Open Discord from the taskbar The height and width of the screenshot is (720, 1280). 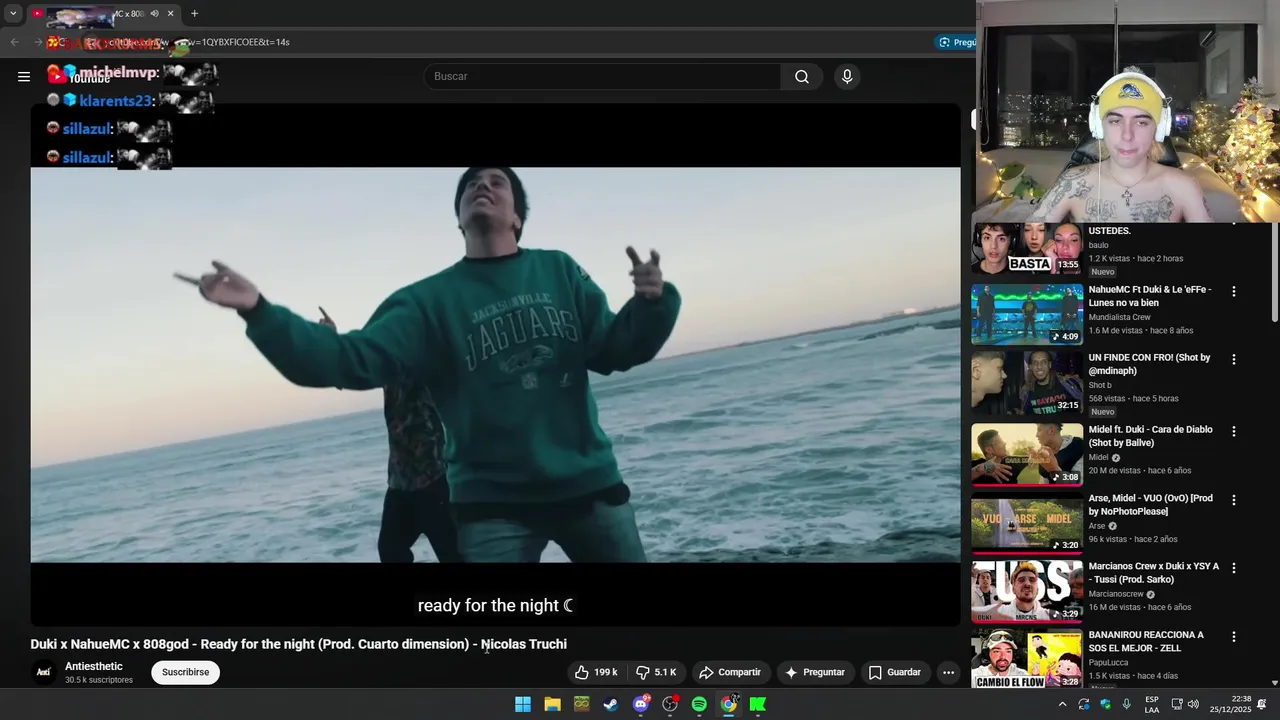pyautogui.click(x=641, y=704)
